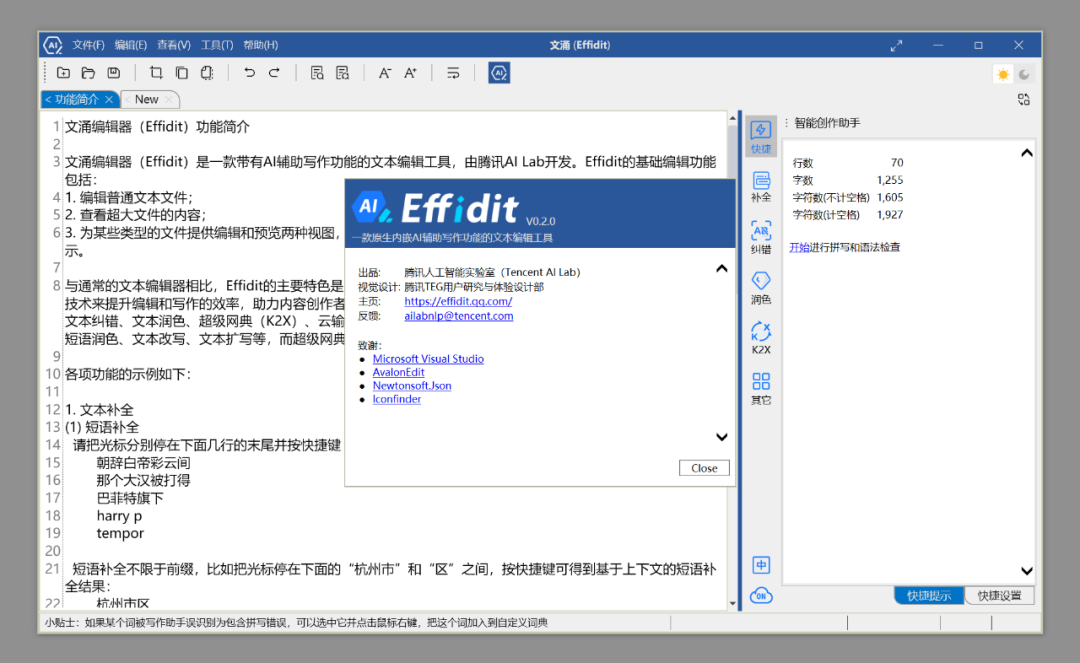1080x663 pixels.
Task: Click the line '朝辞白帝彩云间'
Action: pos(143,463)
